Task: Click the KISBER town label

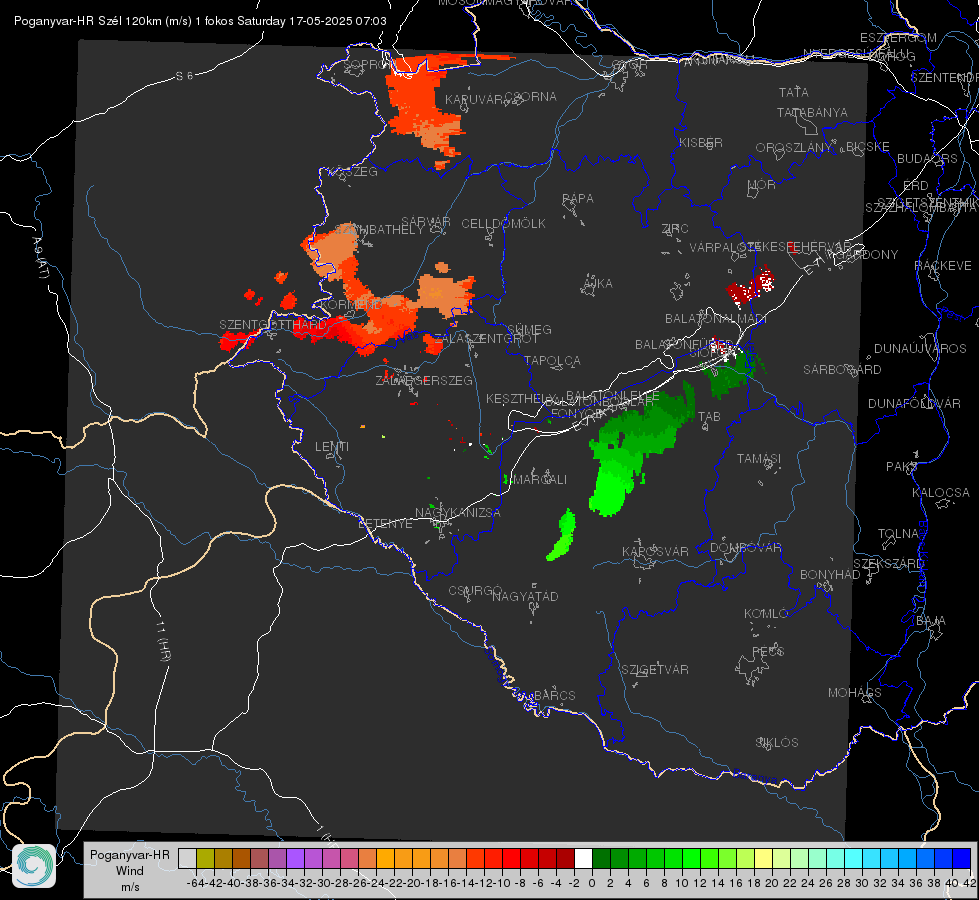Action: (701, 142)
